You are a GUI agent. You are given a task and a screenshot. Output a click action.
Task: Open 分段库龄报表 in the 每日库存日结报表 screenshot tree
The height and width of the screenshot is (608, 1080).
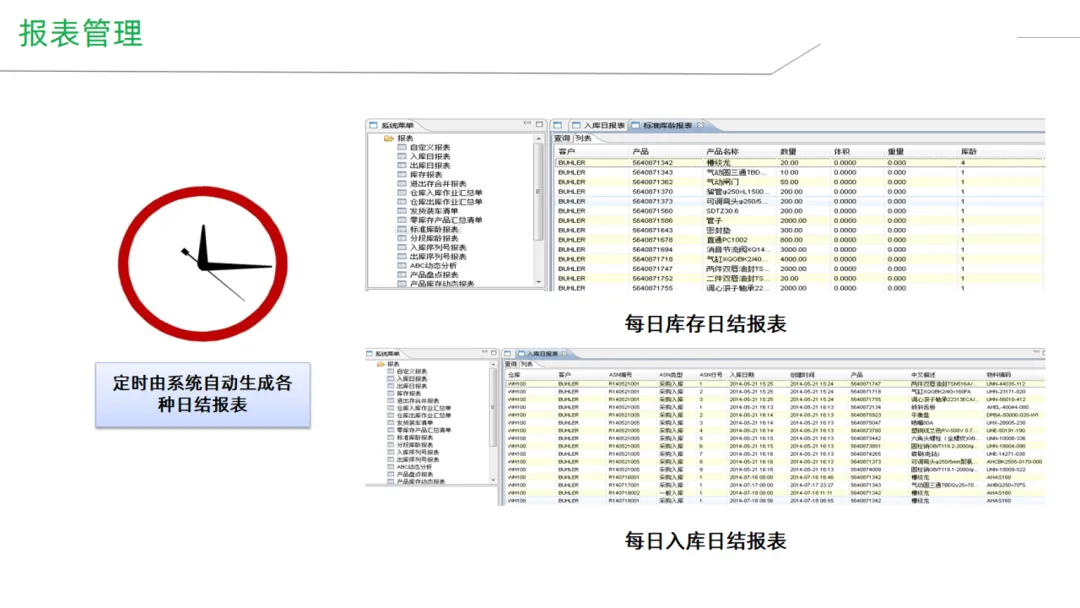click(434, 238)
